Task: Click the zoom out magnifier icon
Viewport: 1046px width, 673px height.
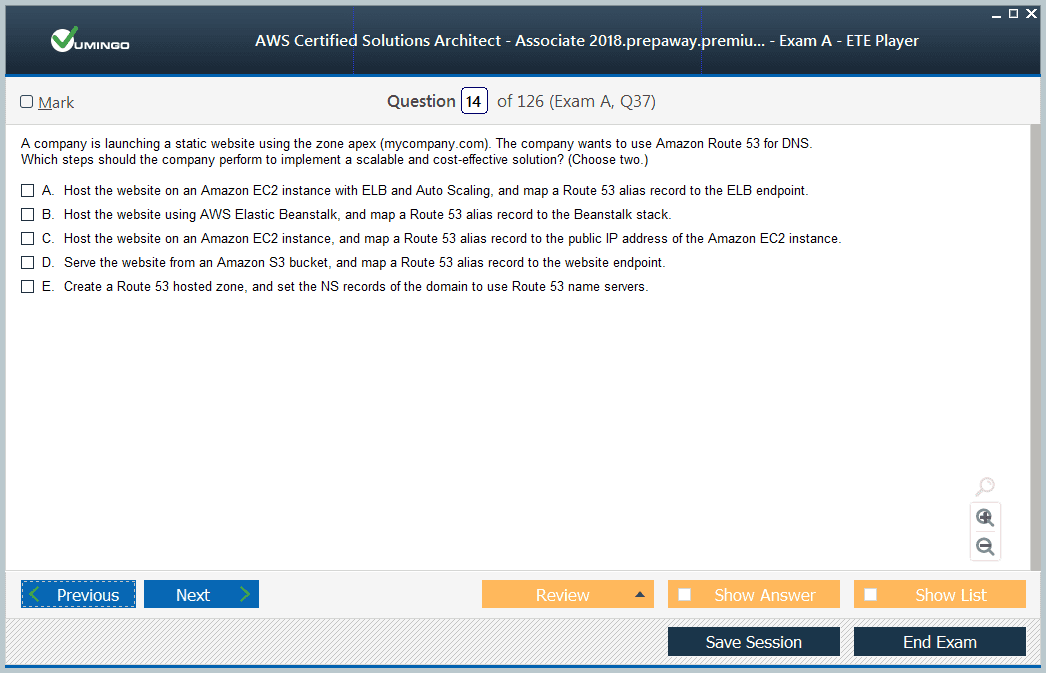Action: click(985, 547)
